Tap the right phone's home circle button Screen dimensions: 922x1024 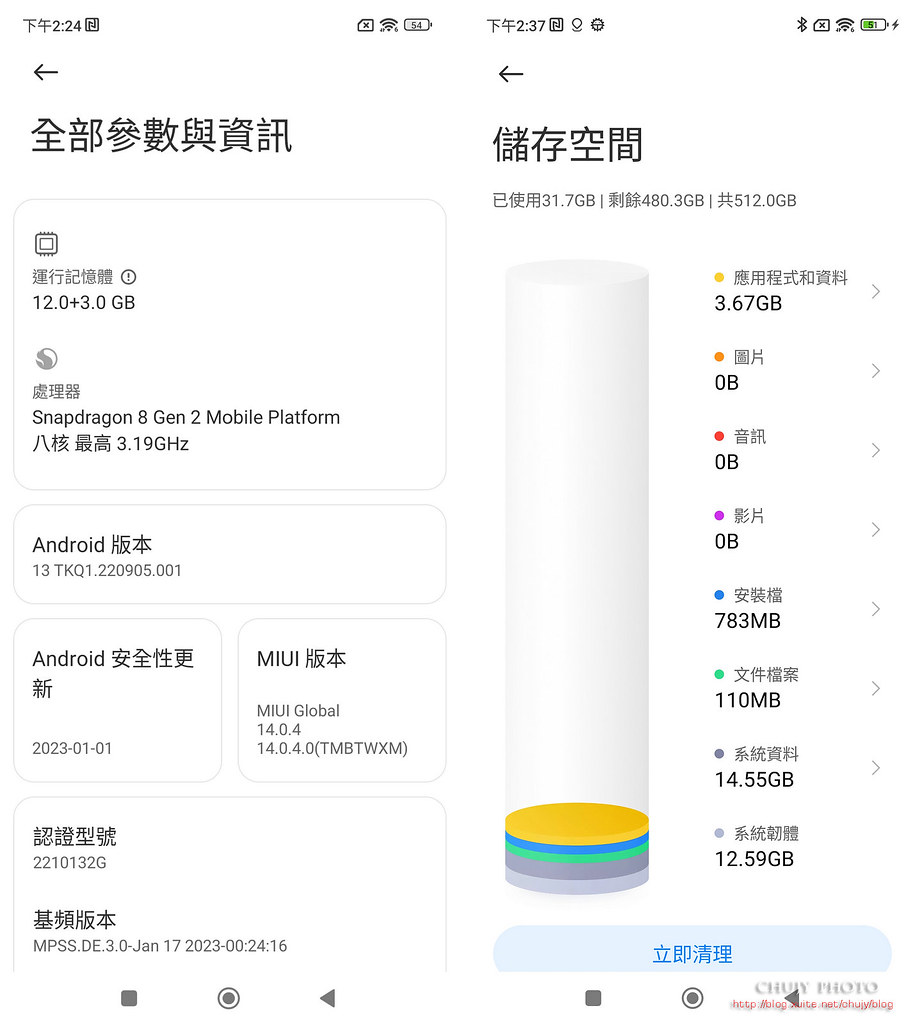tap(692, 998)
